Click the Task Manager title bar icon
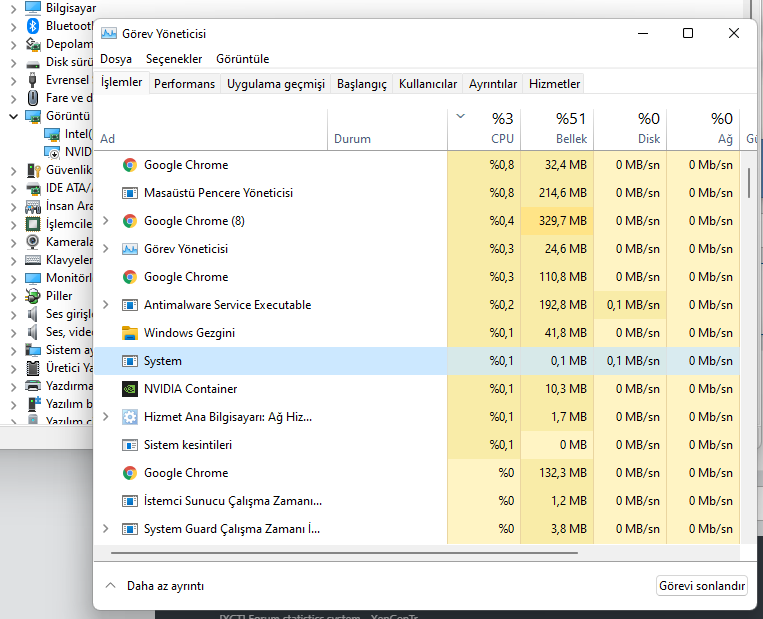This screenshot has width=763, height=619. coord(109,34)
